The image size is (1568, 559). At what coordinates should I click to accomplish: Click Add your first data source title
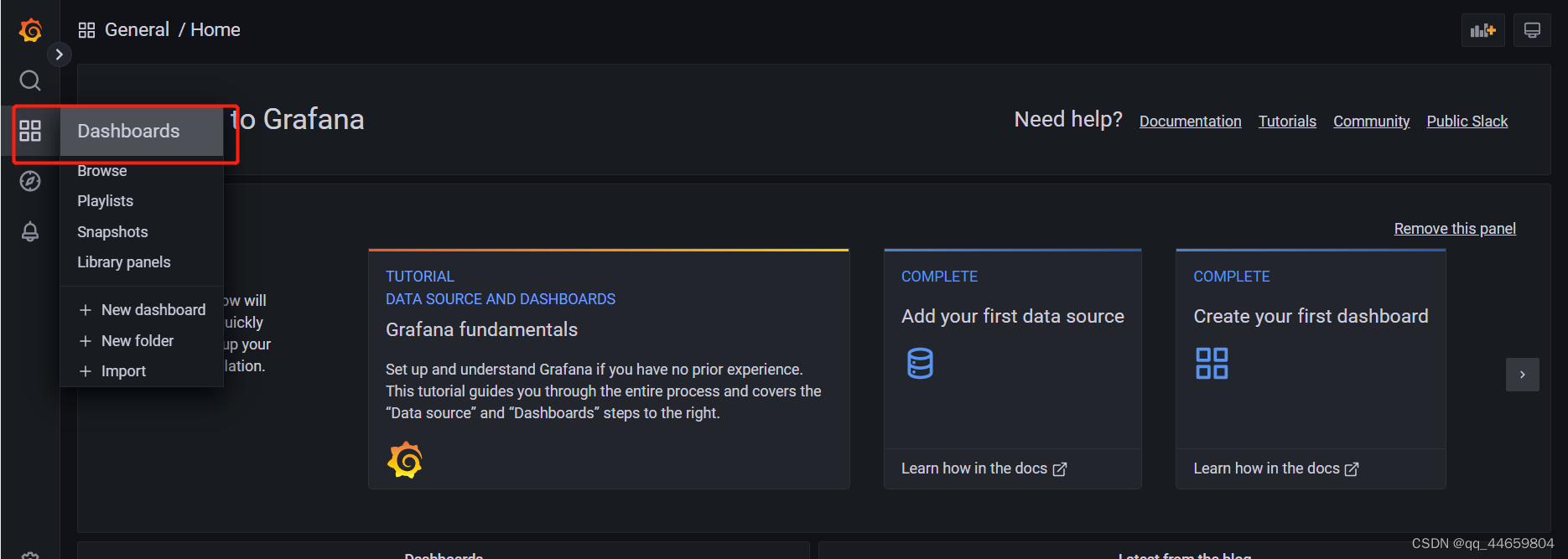tap(1013, 316)
